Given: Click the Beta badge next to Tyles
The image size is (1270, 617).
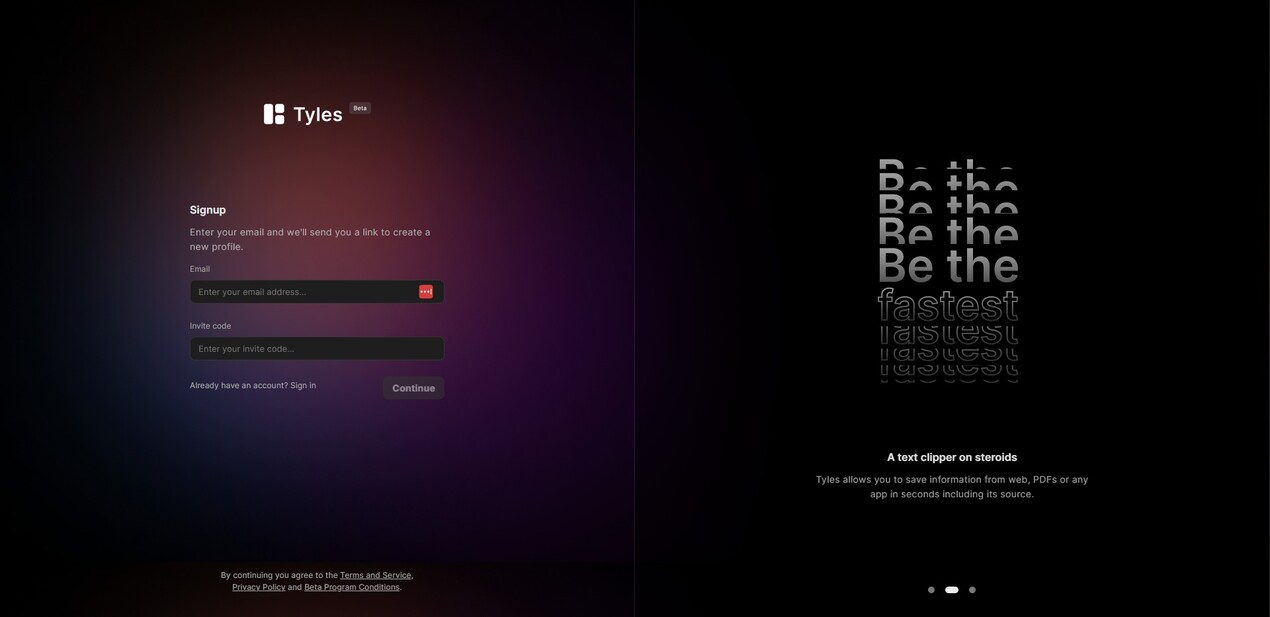Looking at the screenshot, I should click(x=360, y=108).
